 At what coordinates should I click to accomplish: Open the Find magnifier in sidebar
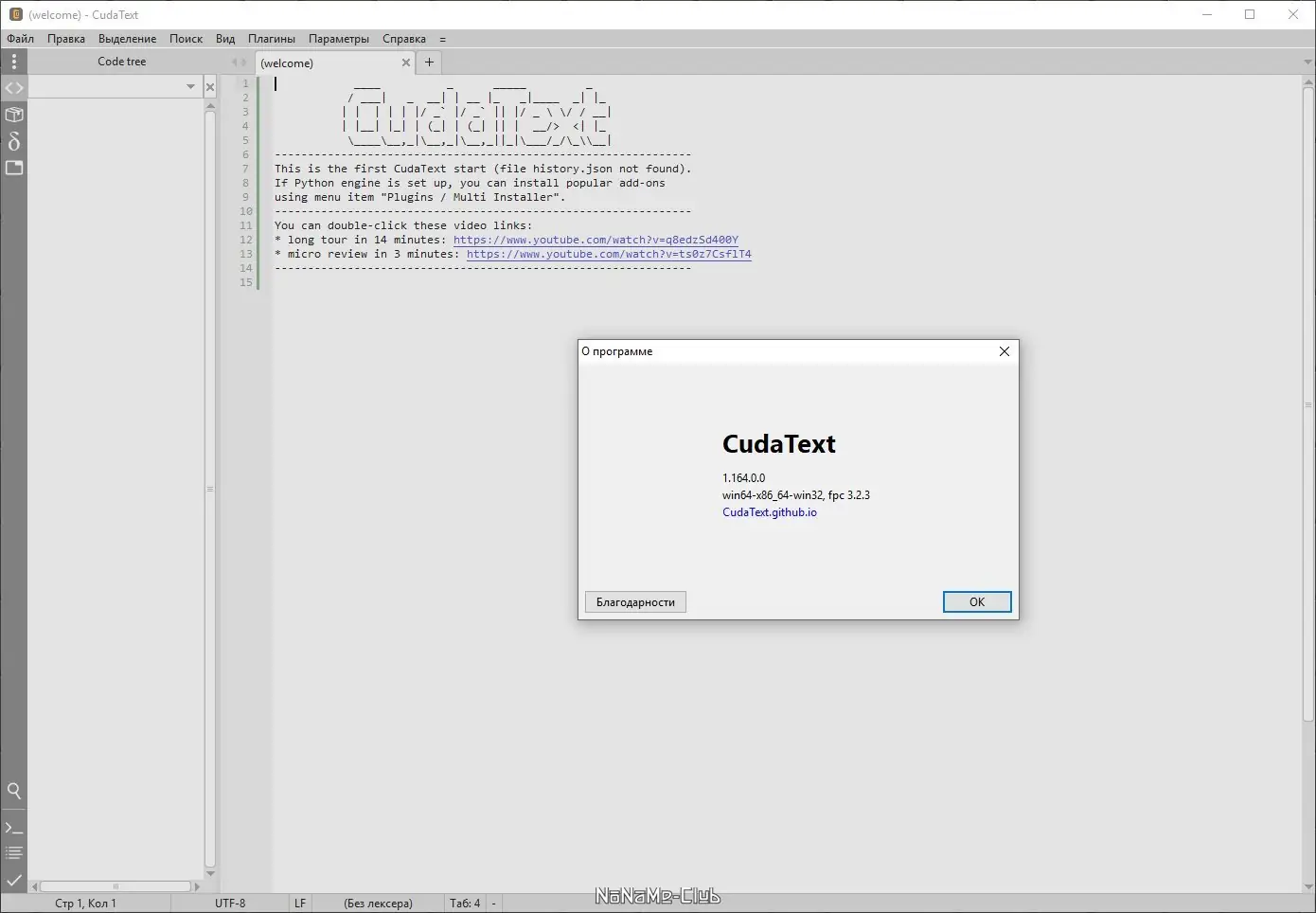coord(14,791)
